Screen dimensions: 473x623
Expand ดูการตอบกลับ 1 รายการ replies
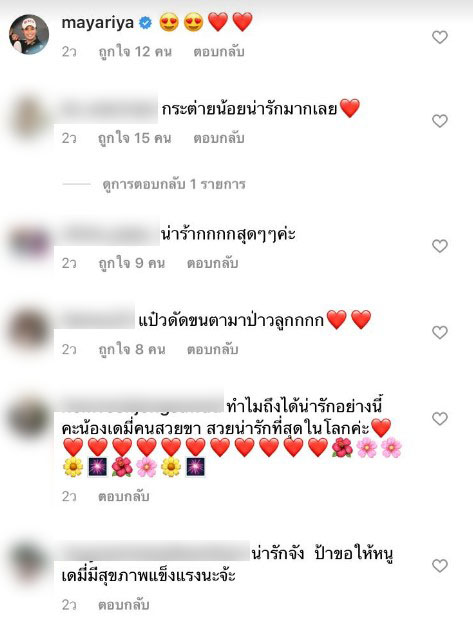[174, 184]
